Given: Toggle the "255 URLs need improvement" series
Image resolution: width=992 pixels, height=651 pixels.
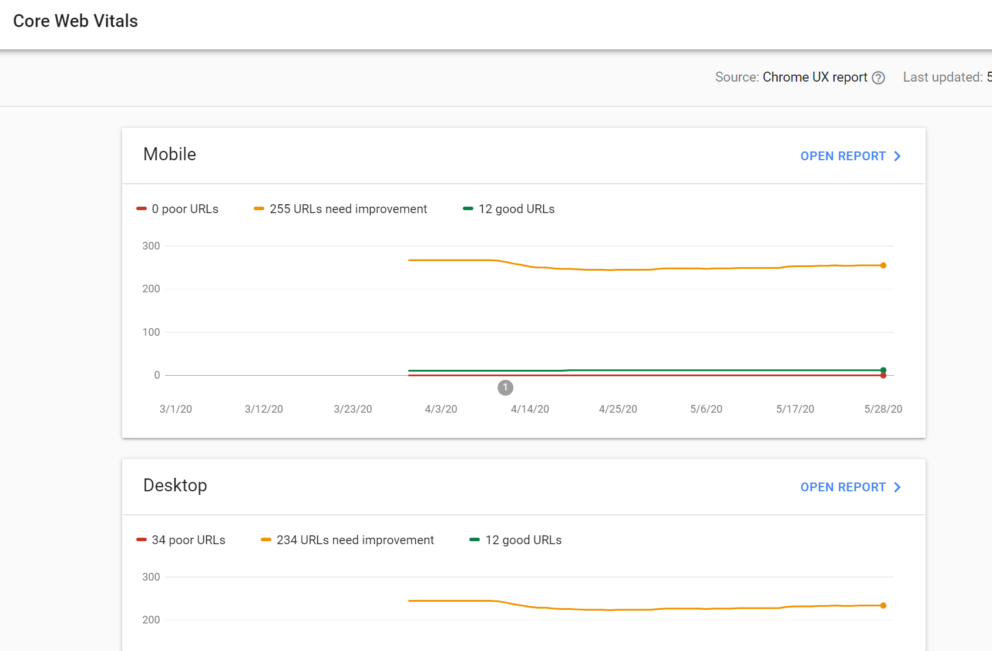Looking at the screenshot, I should click(x=346, y=208).
